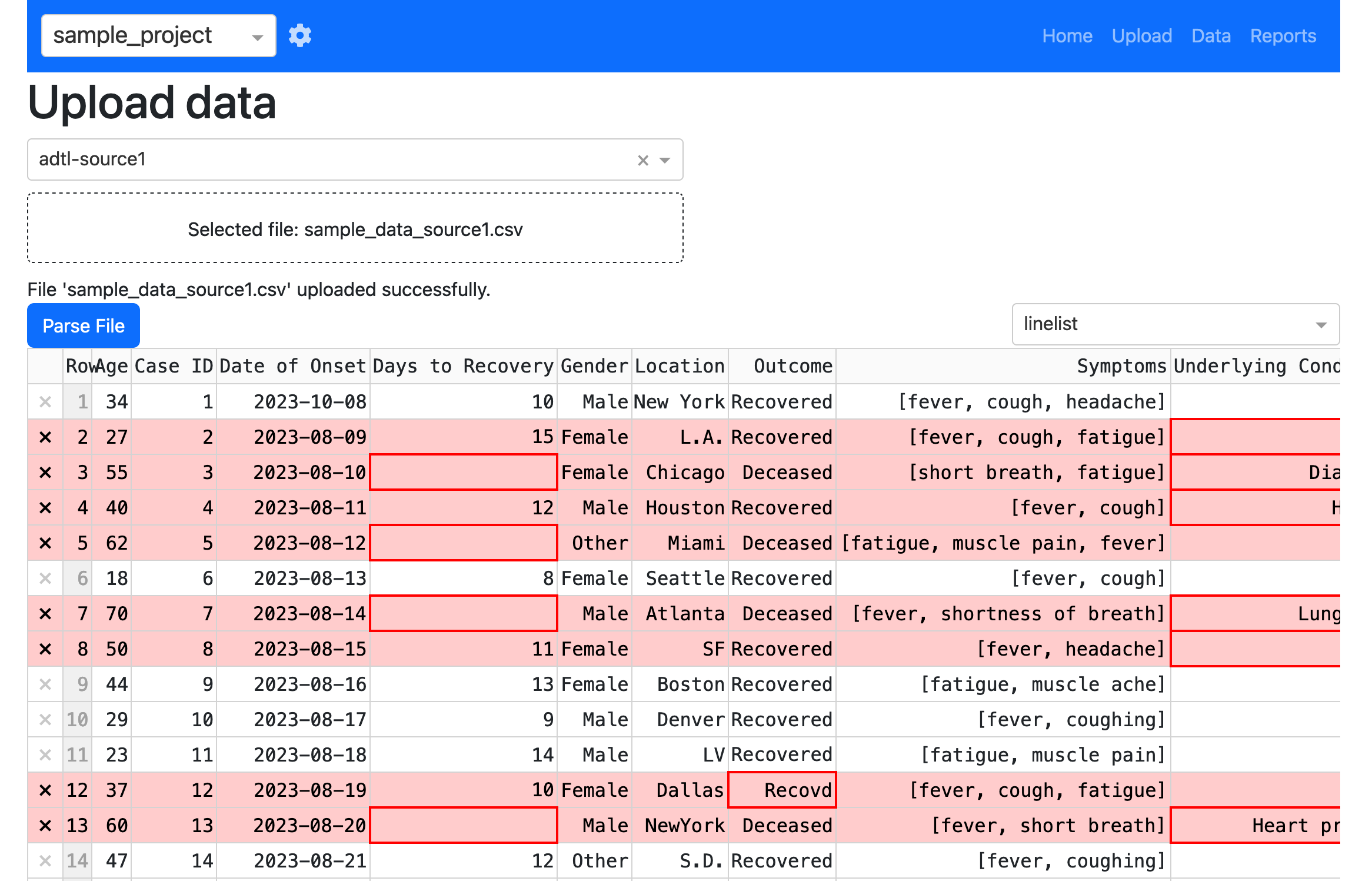Select the L.A. location cell

[x=680, y=437]
